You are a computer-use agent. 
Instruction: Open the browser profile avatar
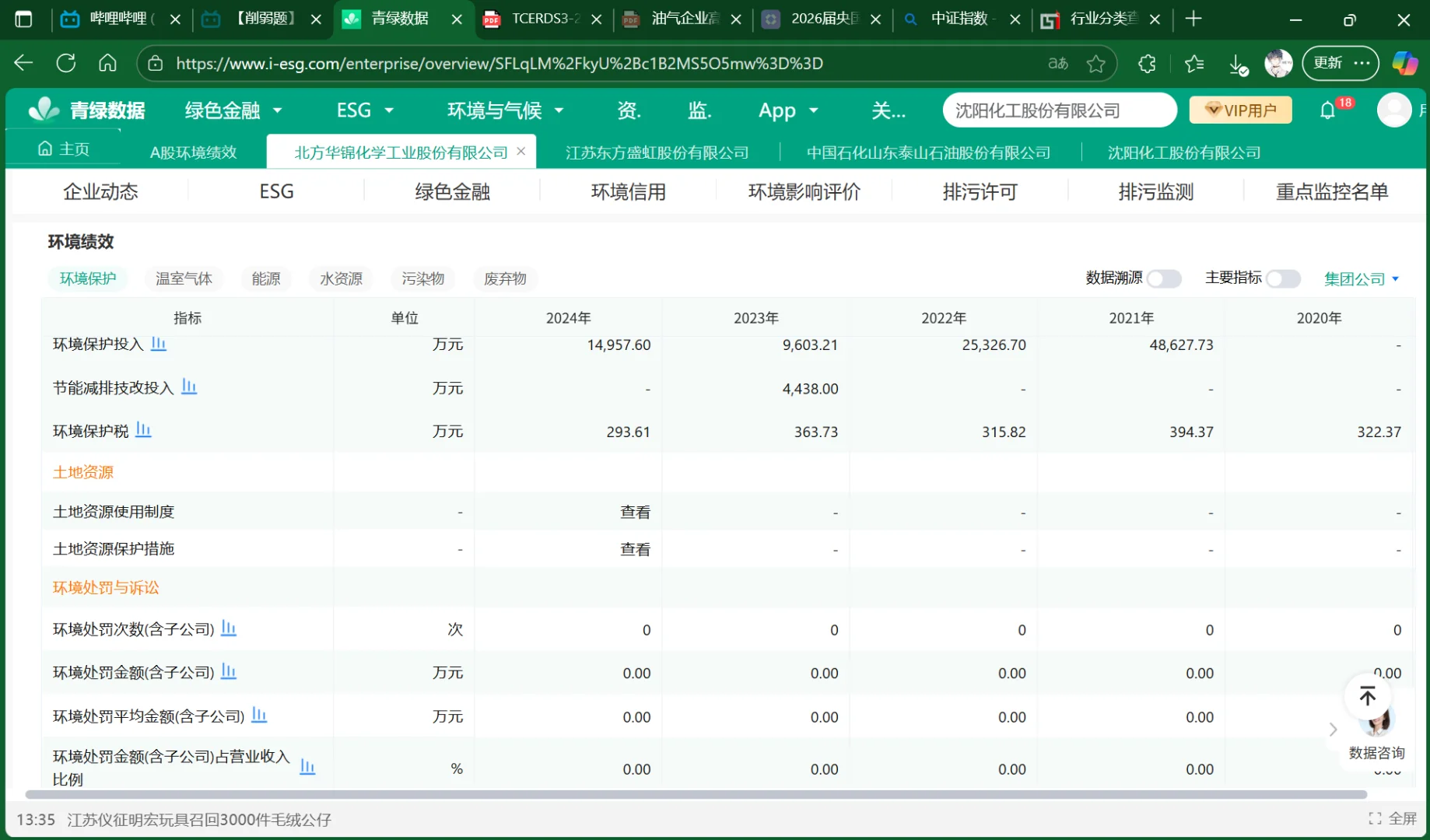1278,63
